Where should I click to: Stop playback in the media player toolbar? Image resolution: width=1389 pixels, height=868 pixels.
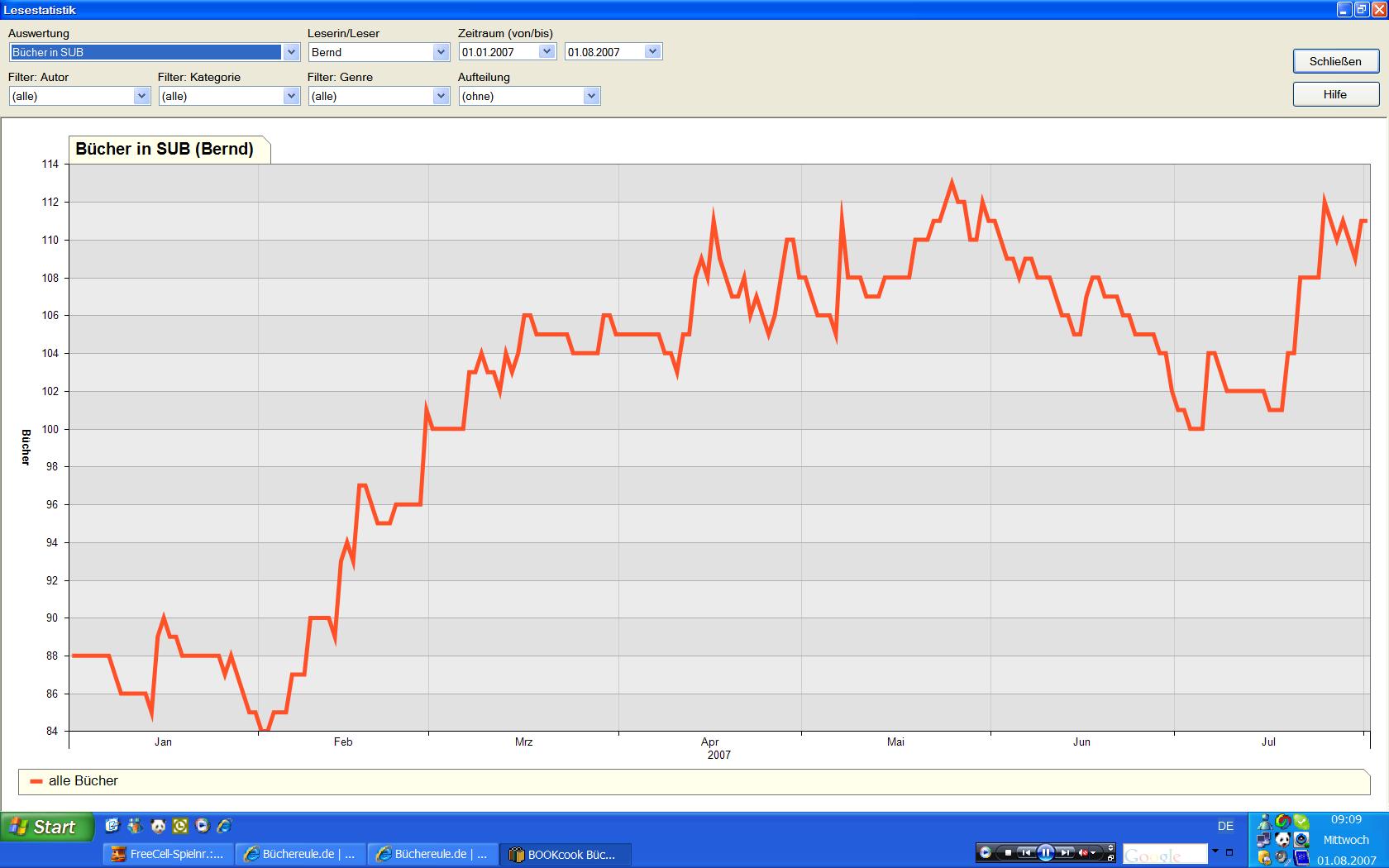click(x=1008, y=852)
